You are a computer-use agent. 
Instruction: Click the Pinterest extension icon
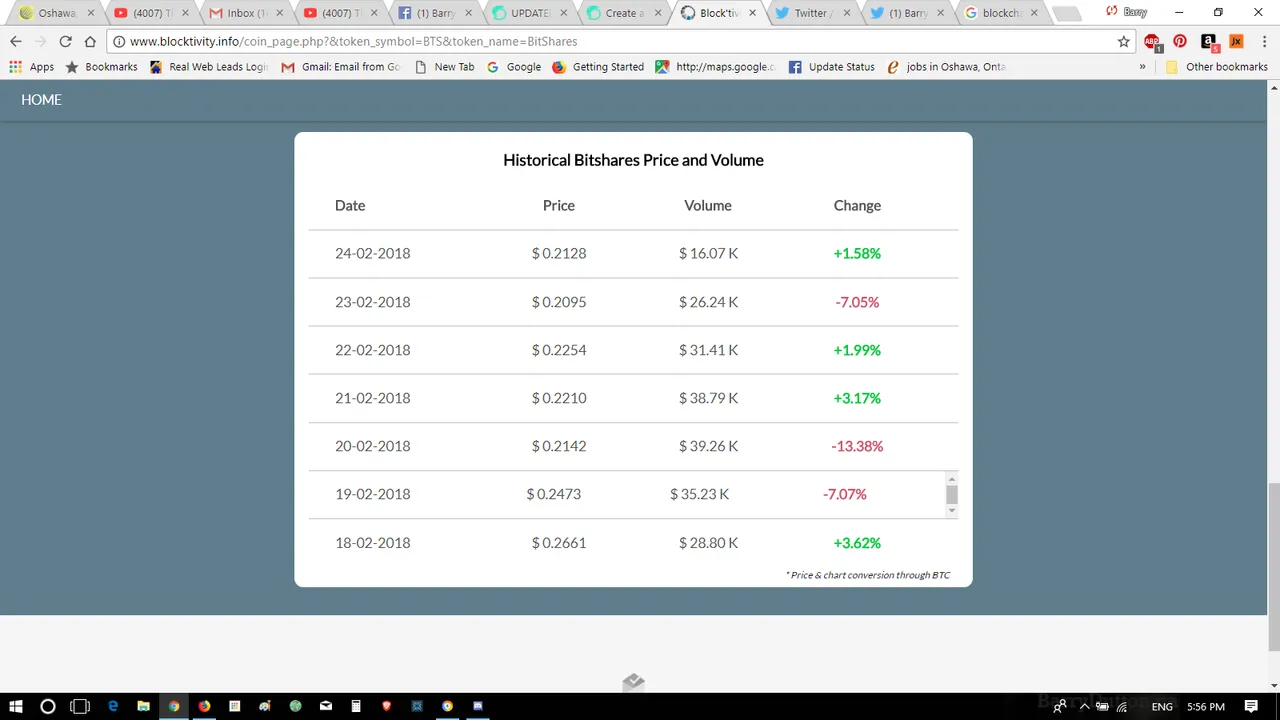(1180, 41)
